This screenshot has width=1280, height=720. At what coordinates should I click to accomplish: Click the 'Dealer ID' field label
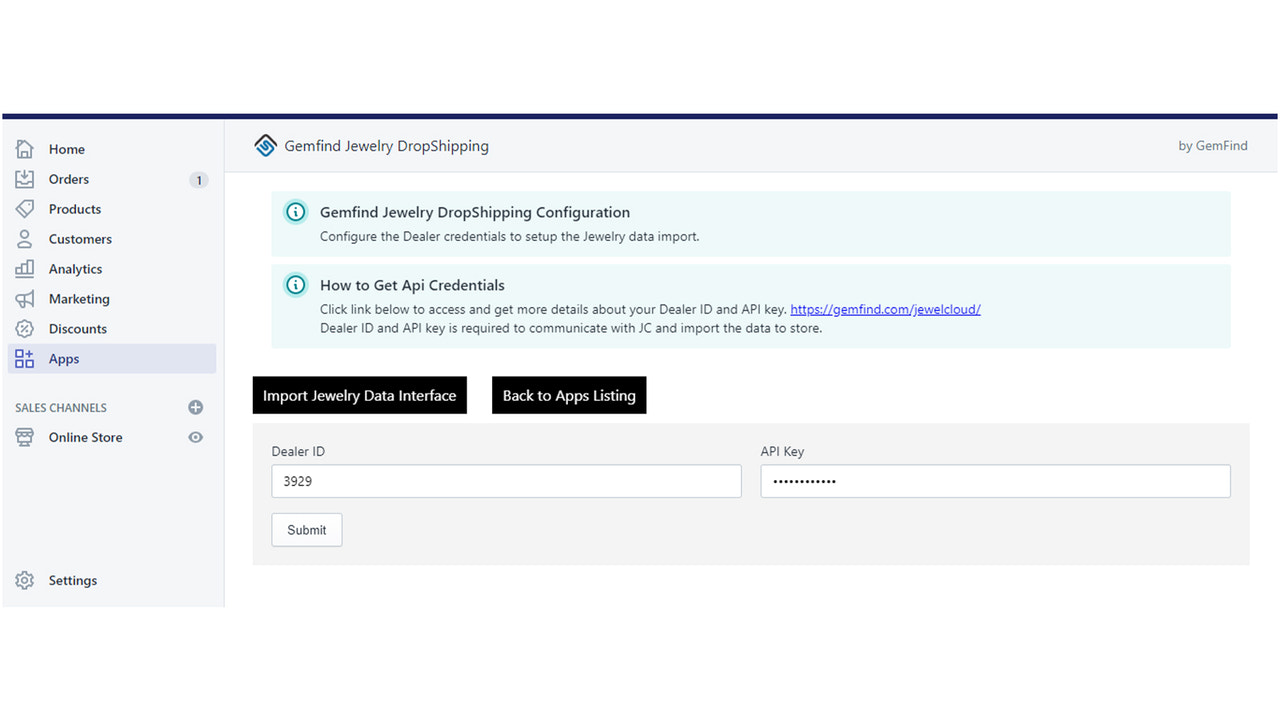[x=298, y=451]
